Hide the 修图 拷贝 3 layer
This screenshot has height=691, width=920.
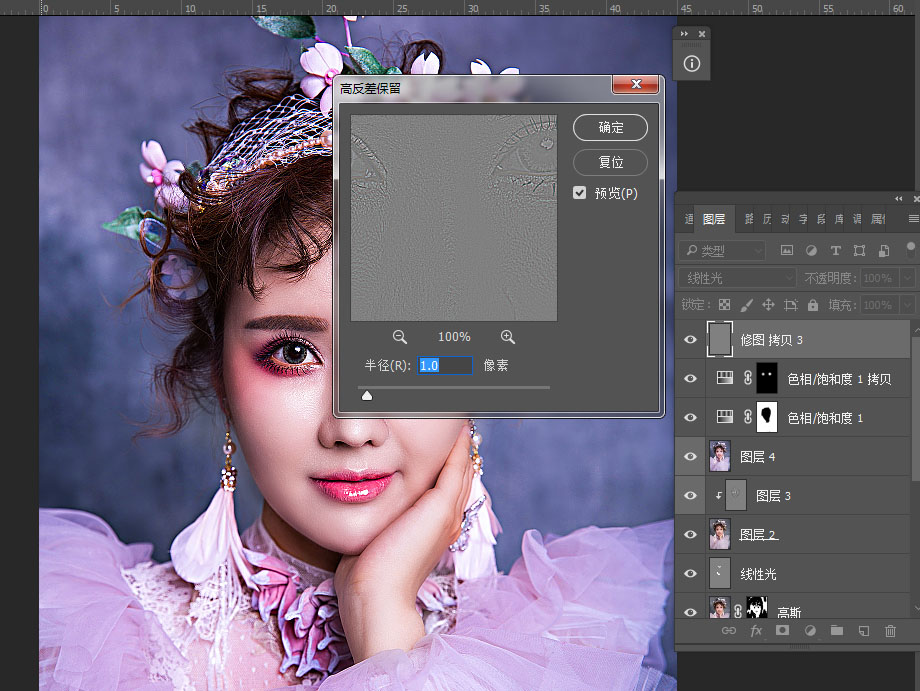[x=691, y=340]
